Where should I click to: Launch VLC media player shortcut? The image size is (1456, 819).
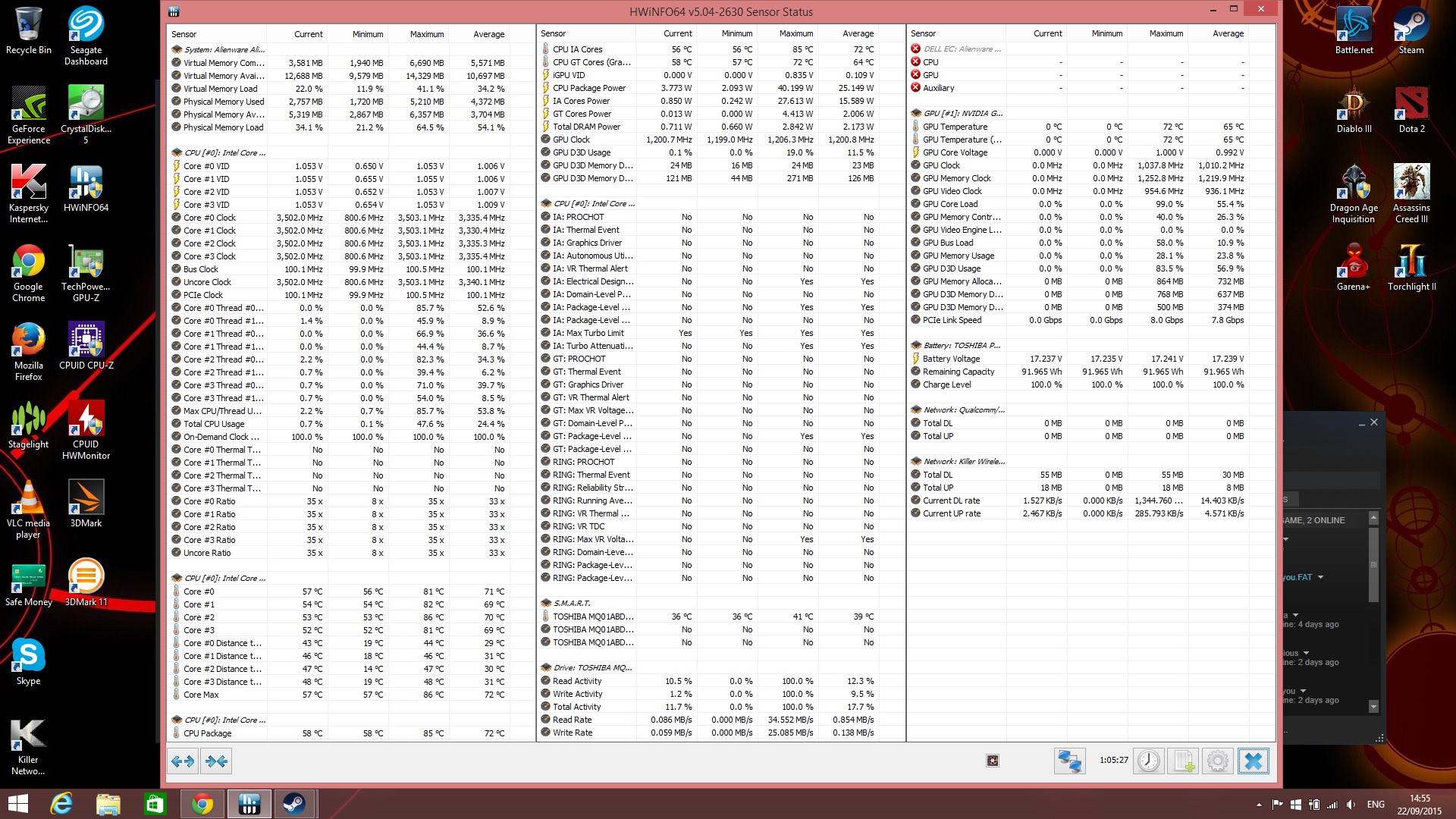click(29, 510)
